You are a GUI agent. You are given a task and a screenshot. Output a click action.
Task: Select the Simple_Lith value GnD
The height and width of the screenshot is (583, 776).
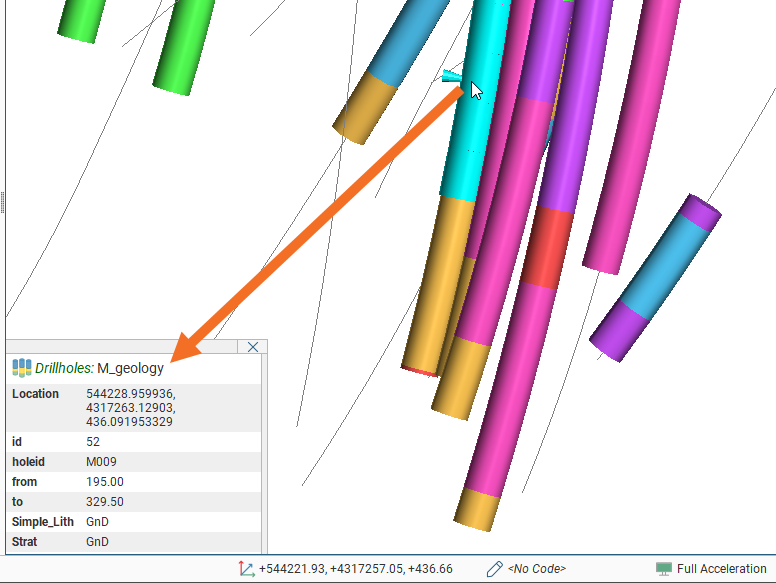click(97, 522)
